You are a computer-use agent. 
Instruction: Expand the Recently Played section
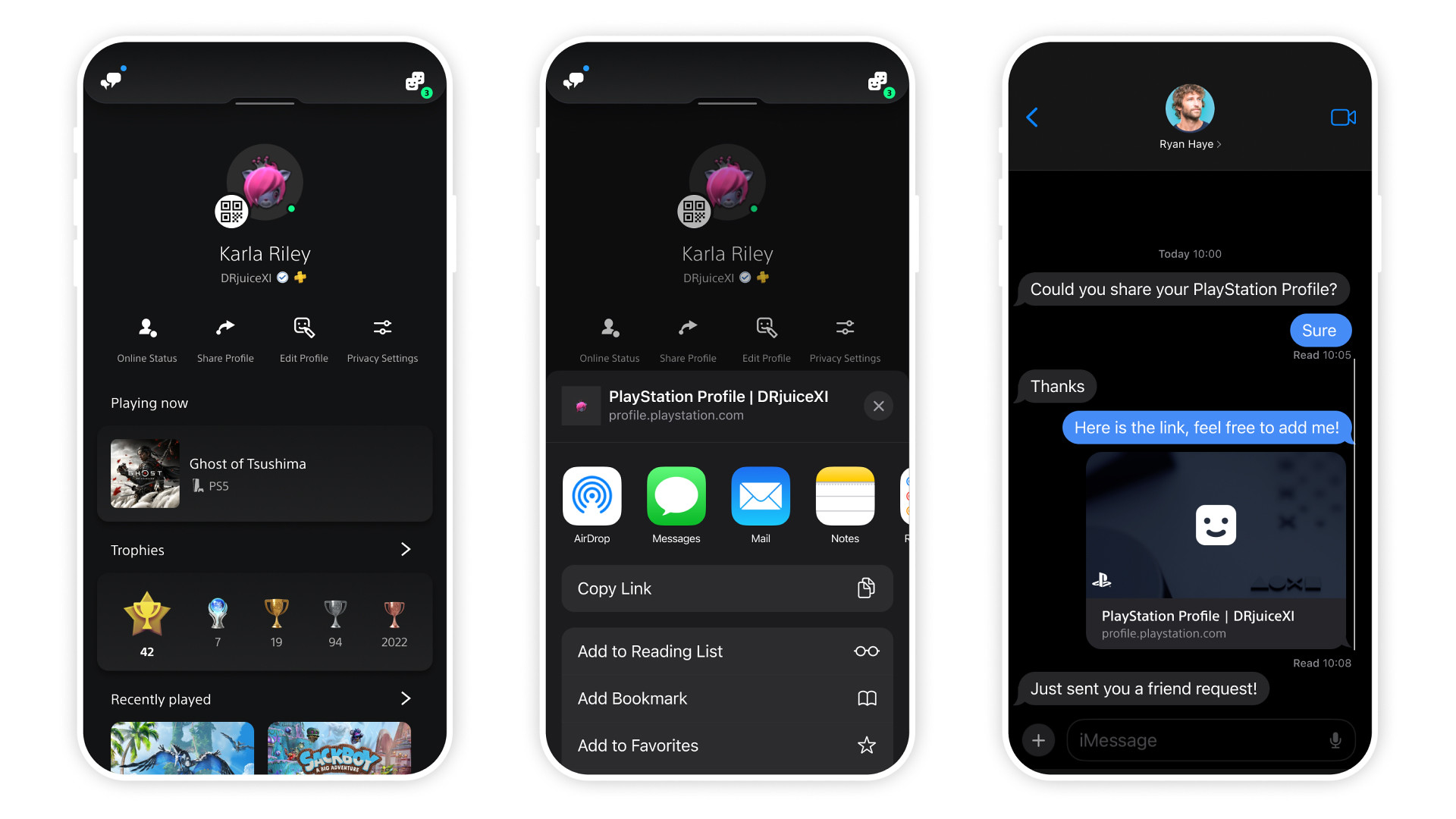407,697
